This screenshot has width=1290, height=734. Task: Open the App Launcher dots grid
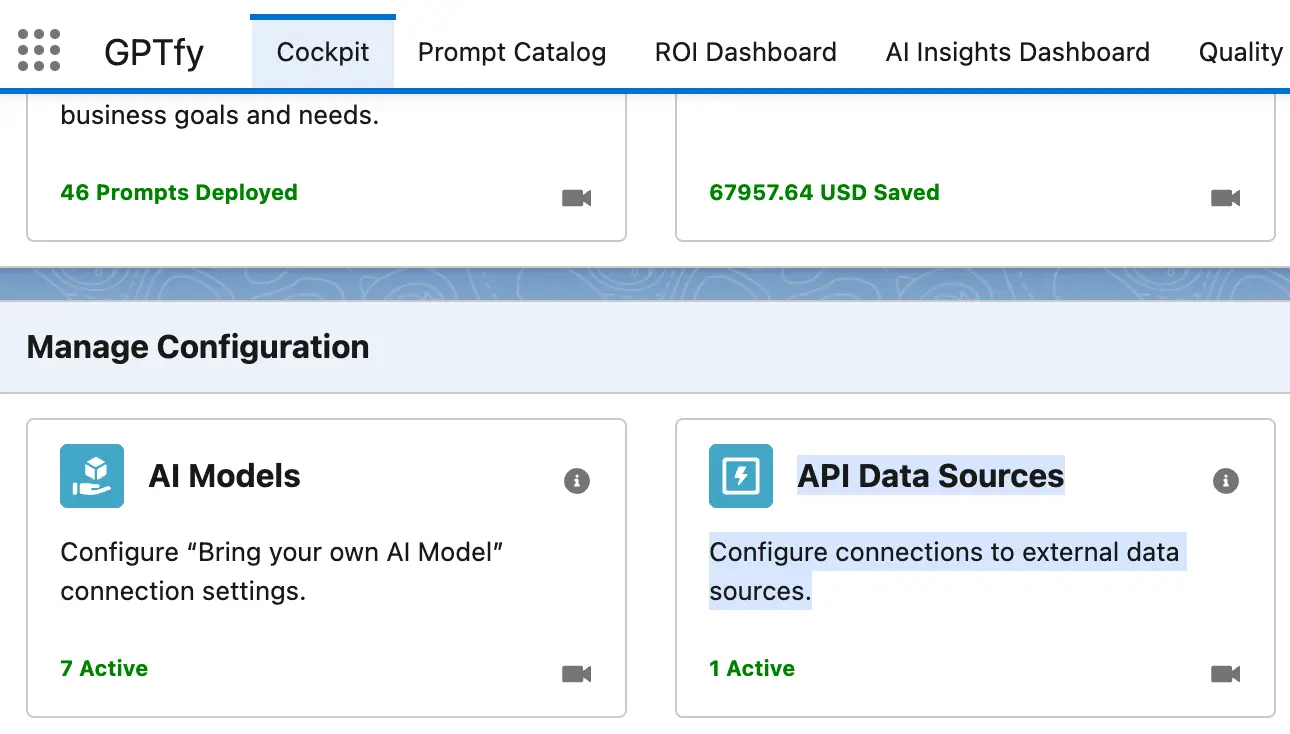39,50
